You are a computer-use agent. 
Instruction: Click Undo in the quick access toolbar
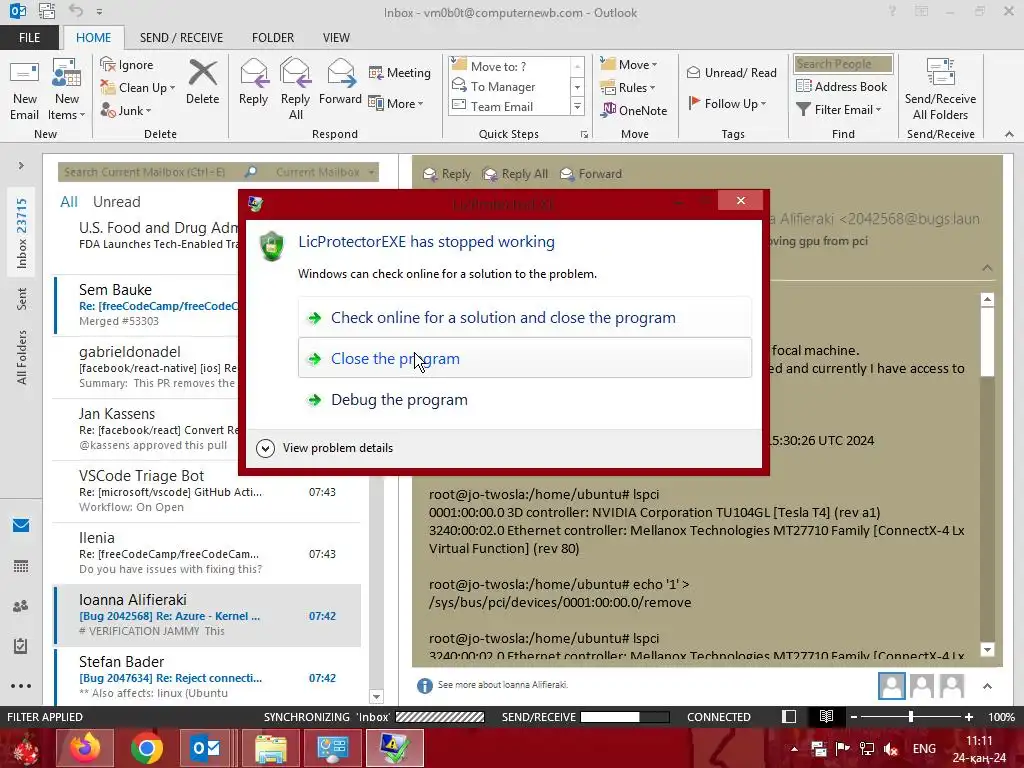point(76,11)
